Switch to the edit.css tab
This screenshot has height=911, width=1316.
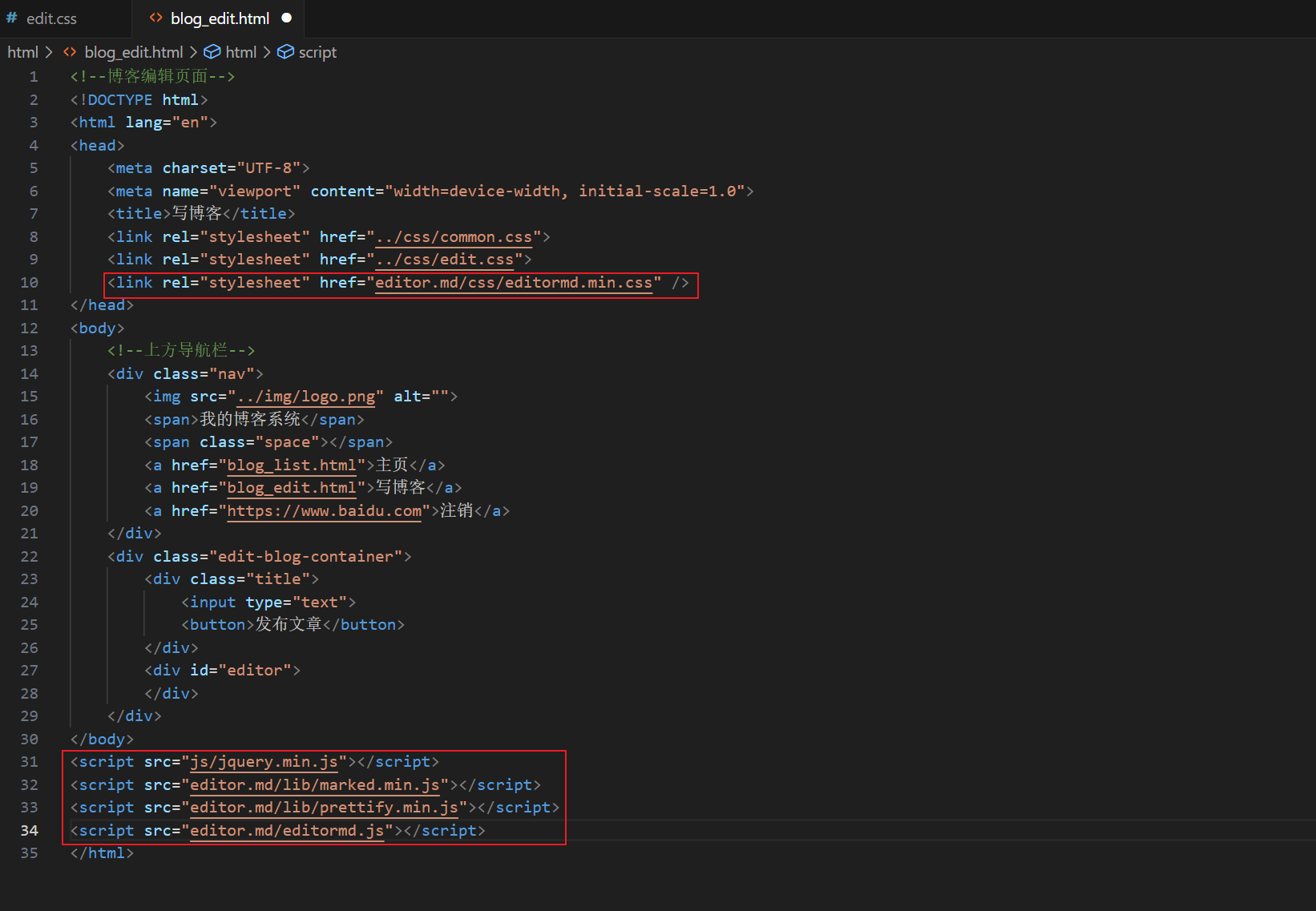click(51, 18)
